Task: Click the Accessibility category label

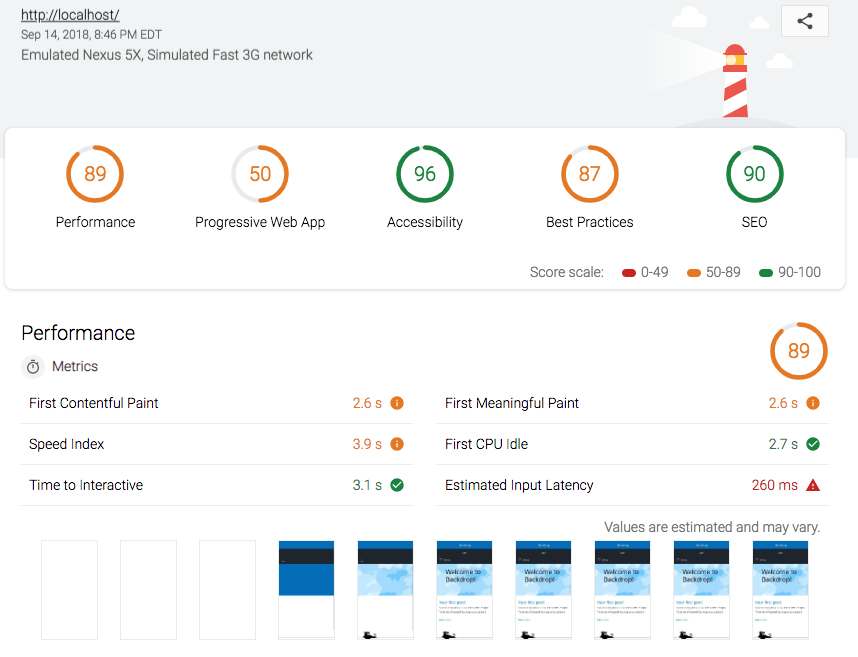Action: click(x=425, y=222)
